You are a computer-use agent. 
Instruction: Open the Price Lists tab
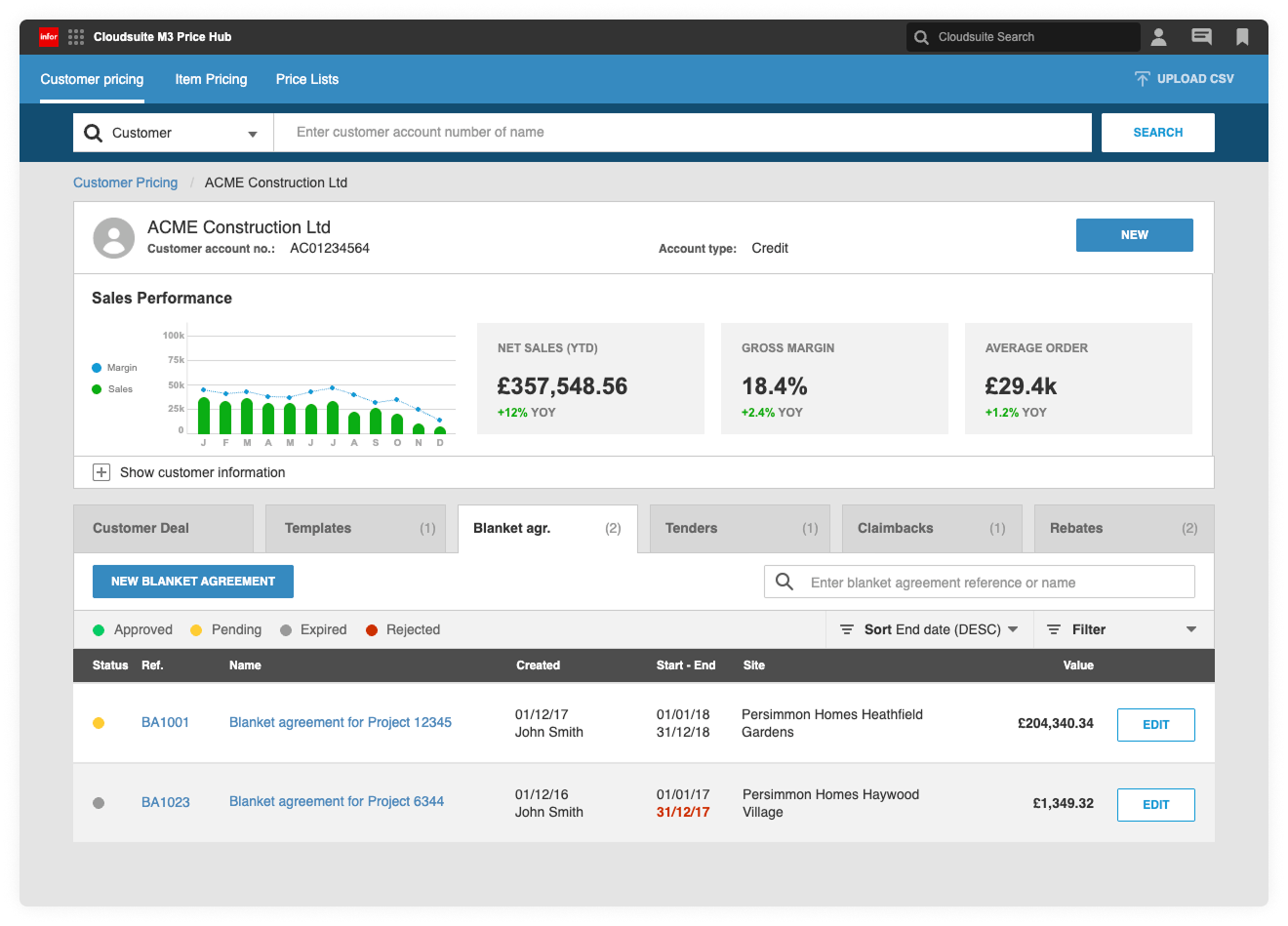click(307, 79)
